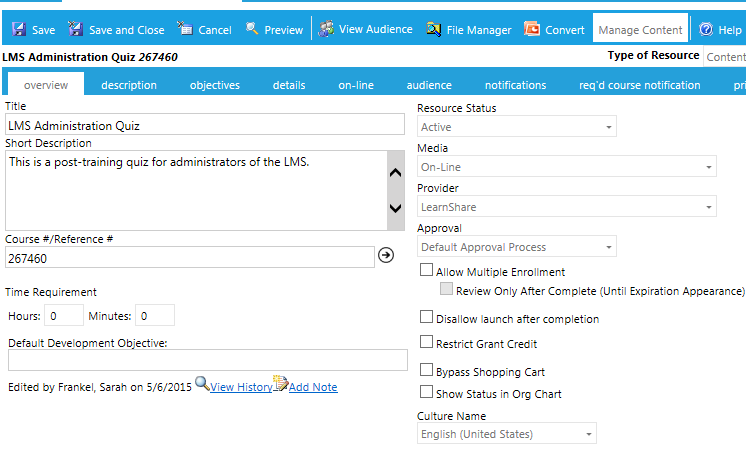Click the Hours input field
This screenshot has height=459, width=746.
(x=64, y=316)
